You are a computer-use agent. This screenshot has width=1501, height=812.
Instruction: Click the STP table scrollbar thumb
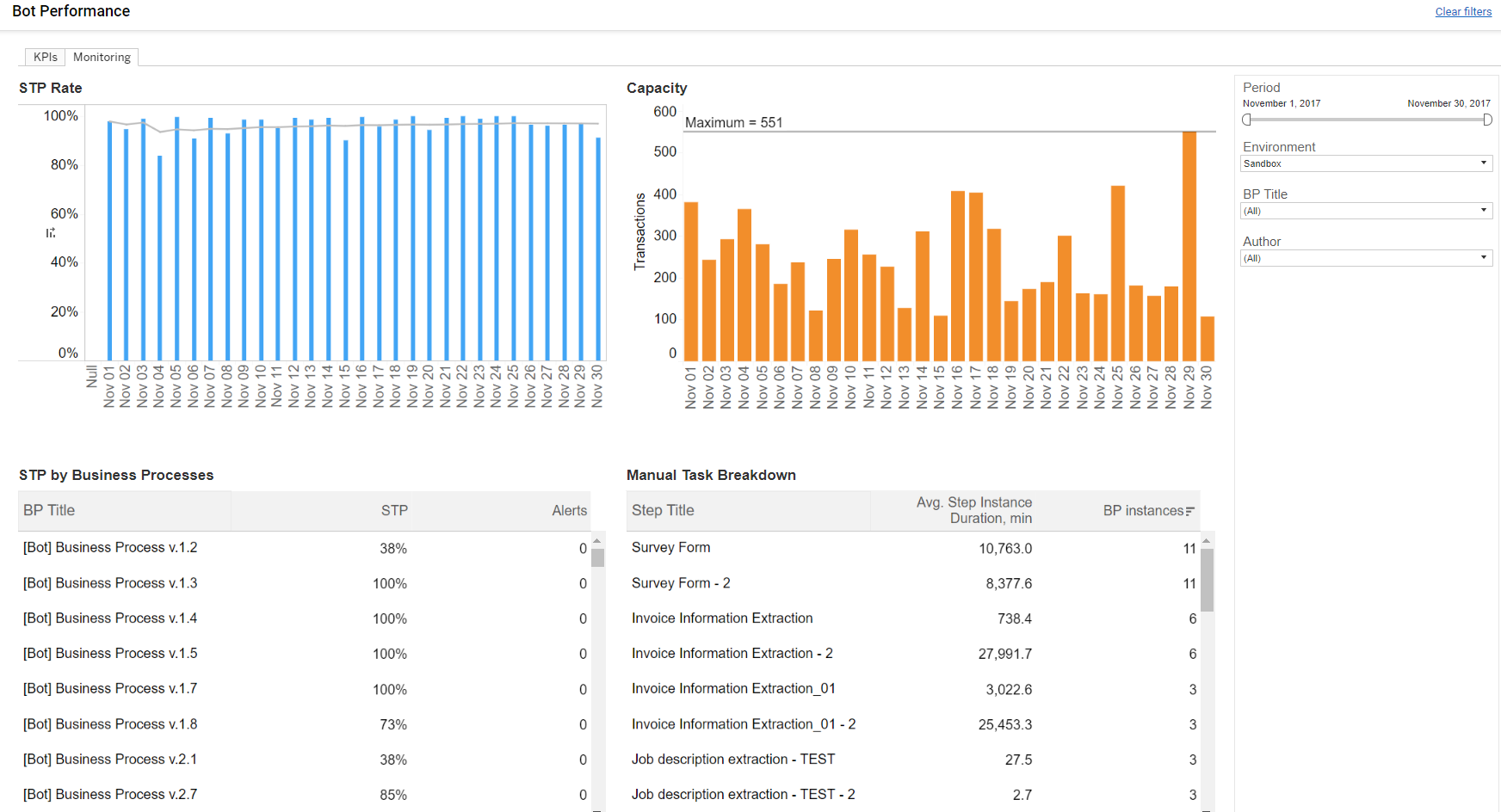pos(597,557)
